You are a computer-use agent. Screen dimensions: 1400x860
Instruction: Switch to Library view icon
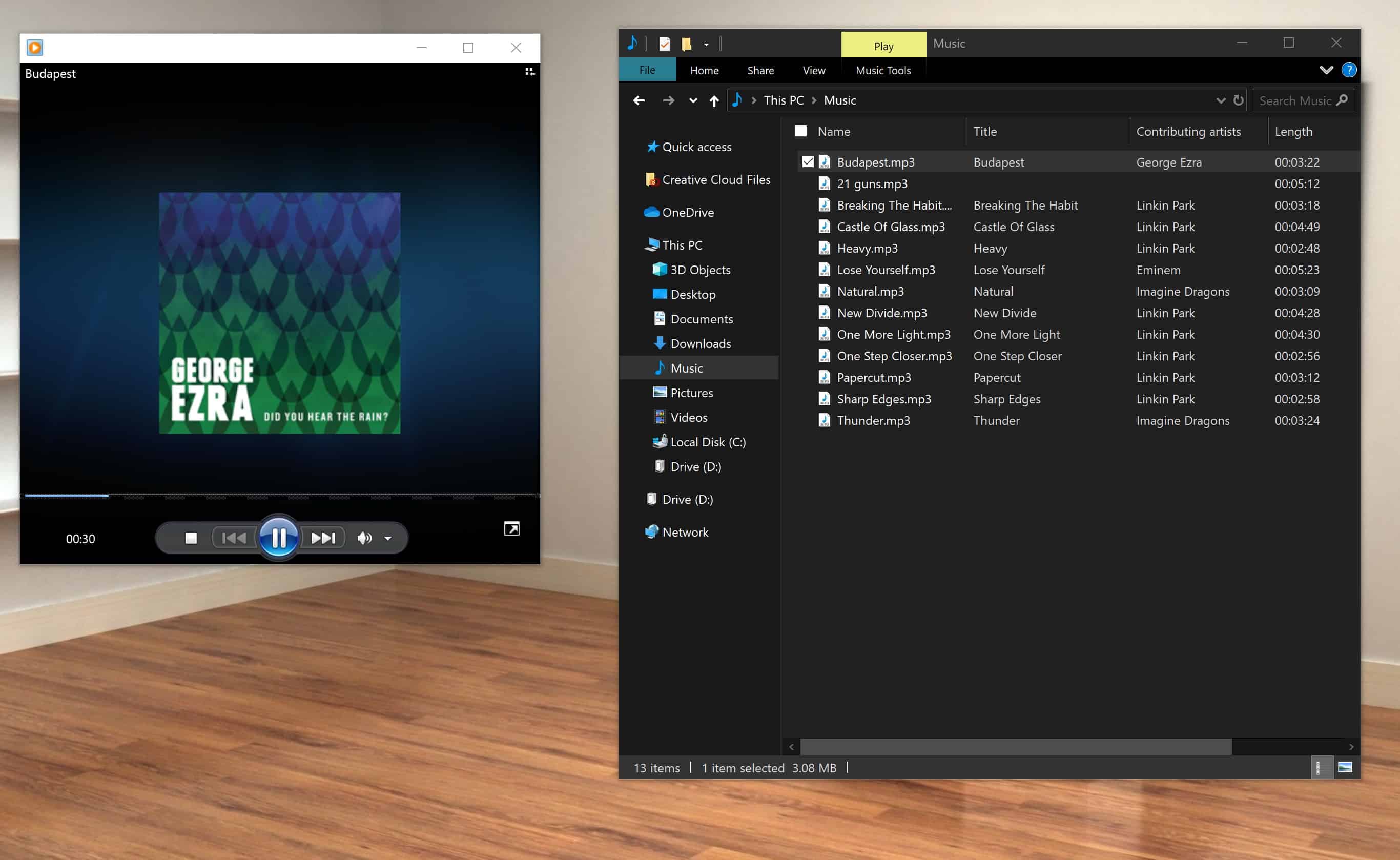click(x=529, y=72)
